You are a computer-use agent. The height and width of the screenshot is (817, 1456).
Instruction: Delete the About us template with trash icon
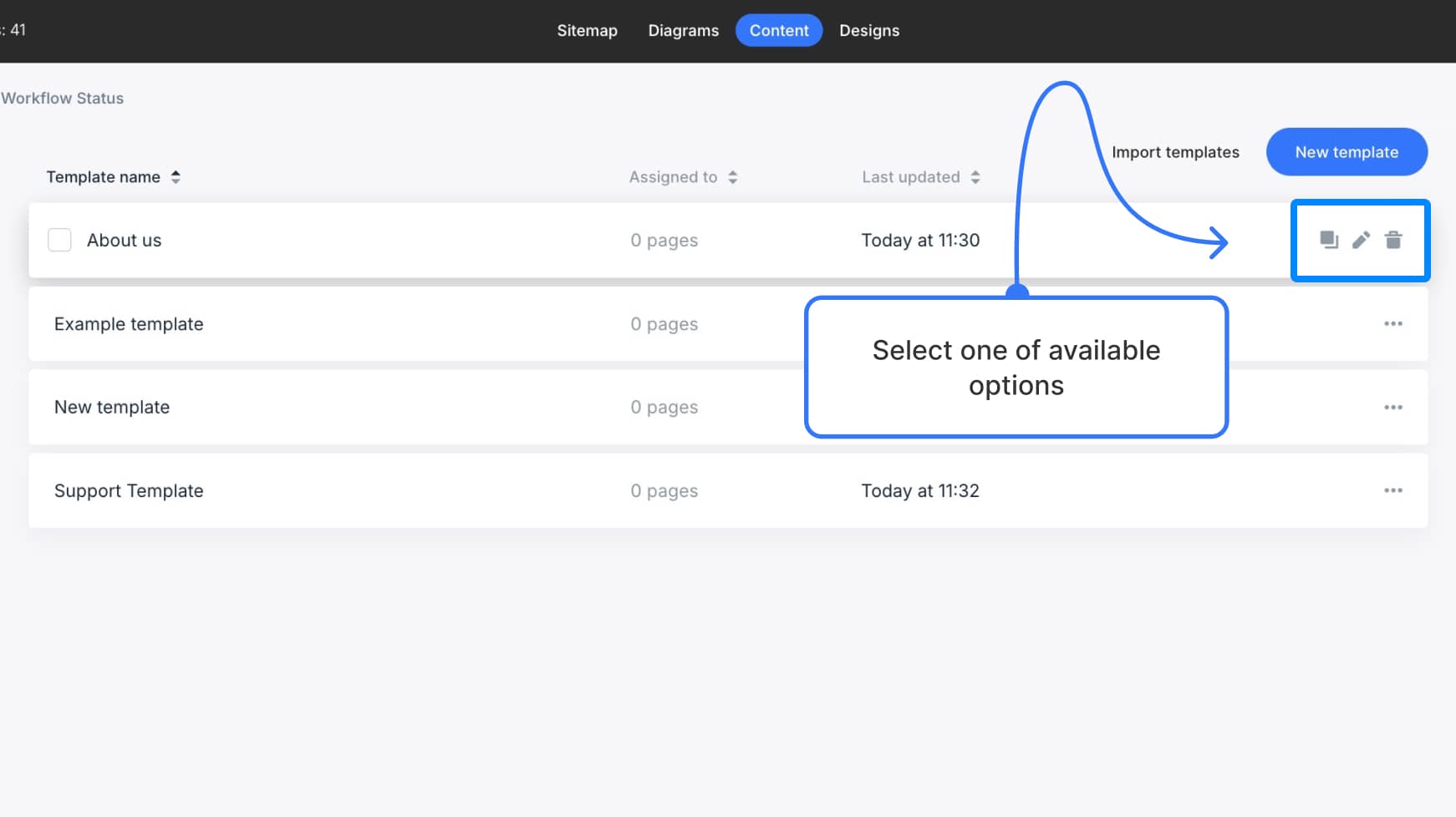tap(1393, 241)
